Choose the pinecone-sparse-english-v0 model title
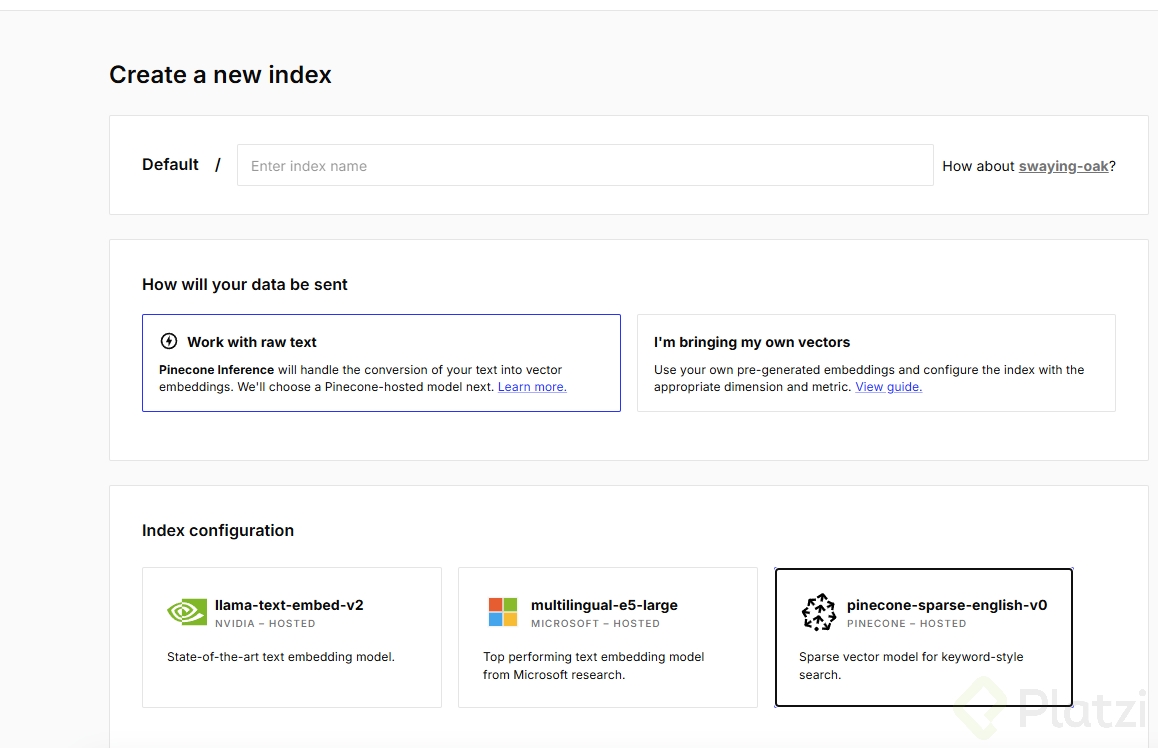 click(x=946, y=605)
